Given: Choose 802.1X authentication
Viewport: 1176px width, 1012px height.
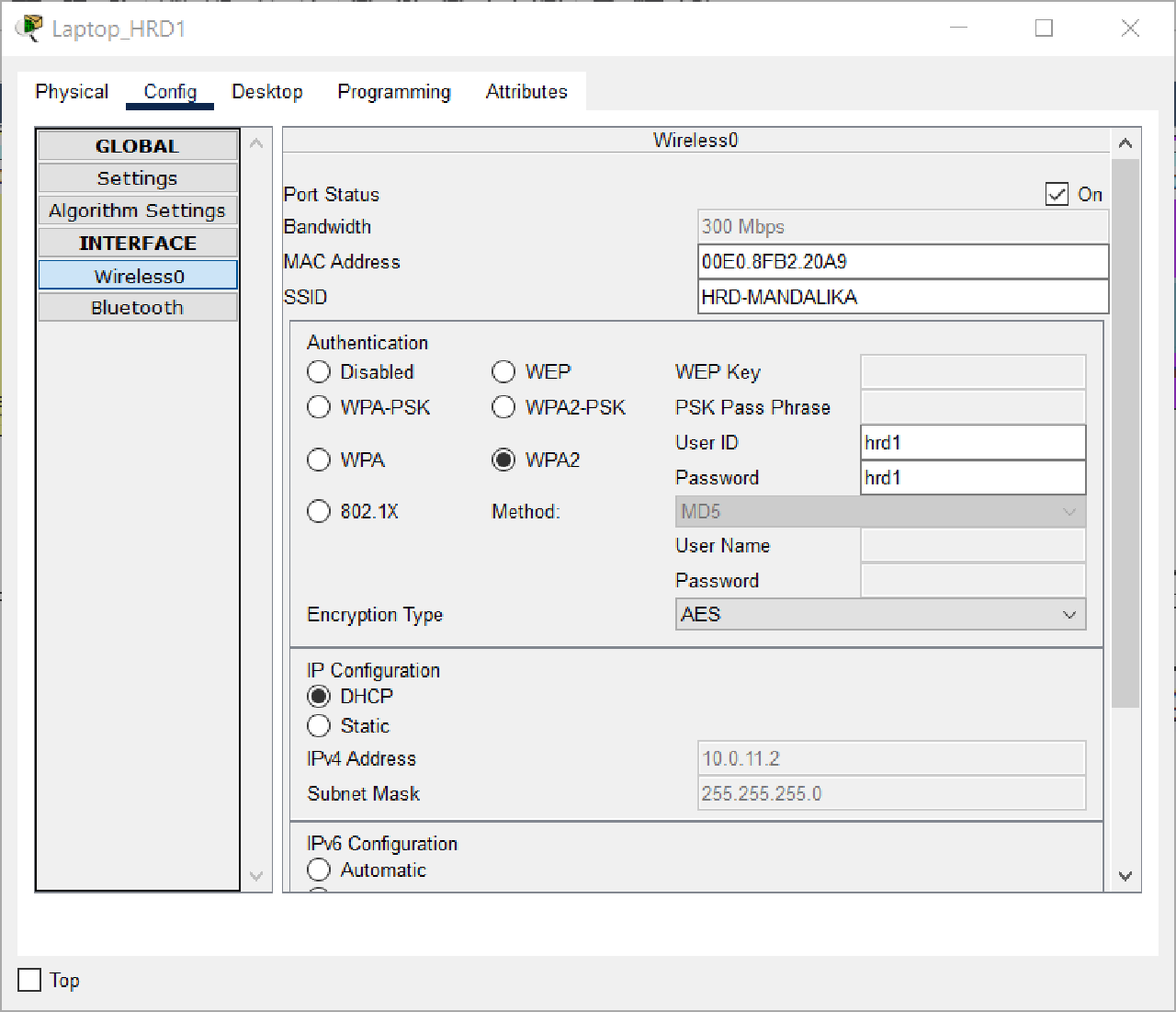Looking at the screenshot, I should pos(319,511).
